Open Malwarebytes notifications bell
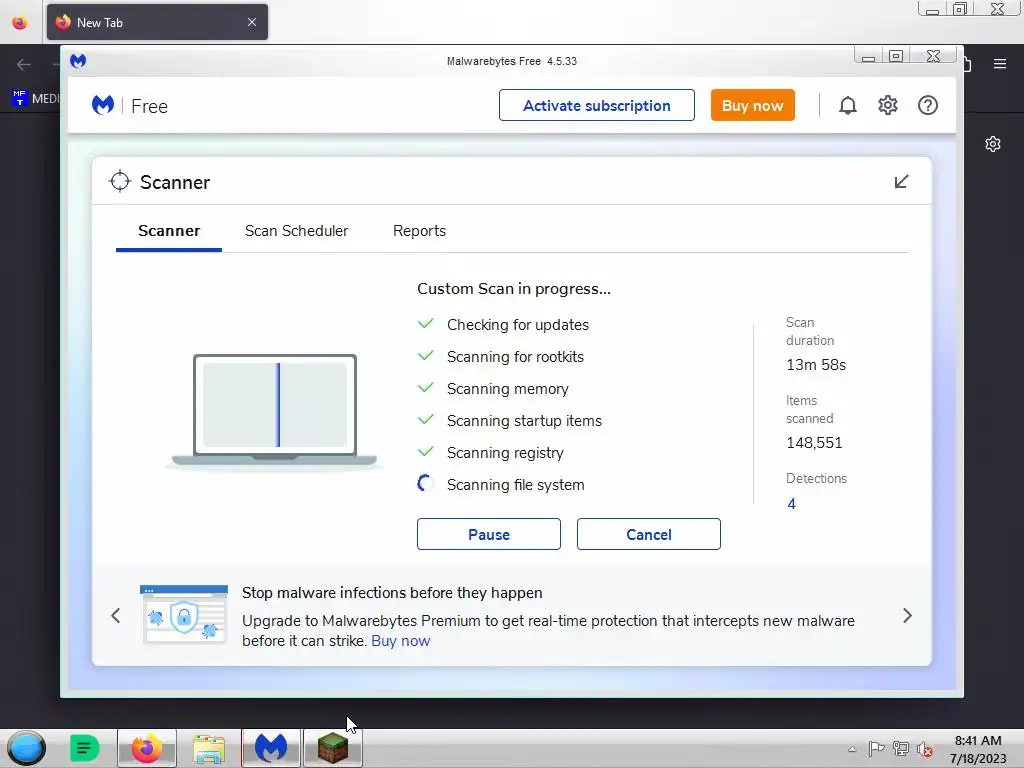 pos(848,105)
